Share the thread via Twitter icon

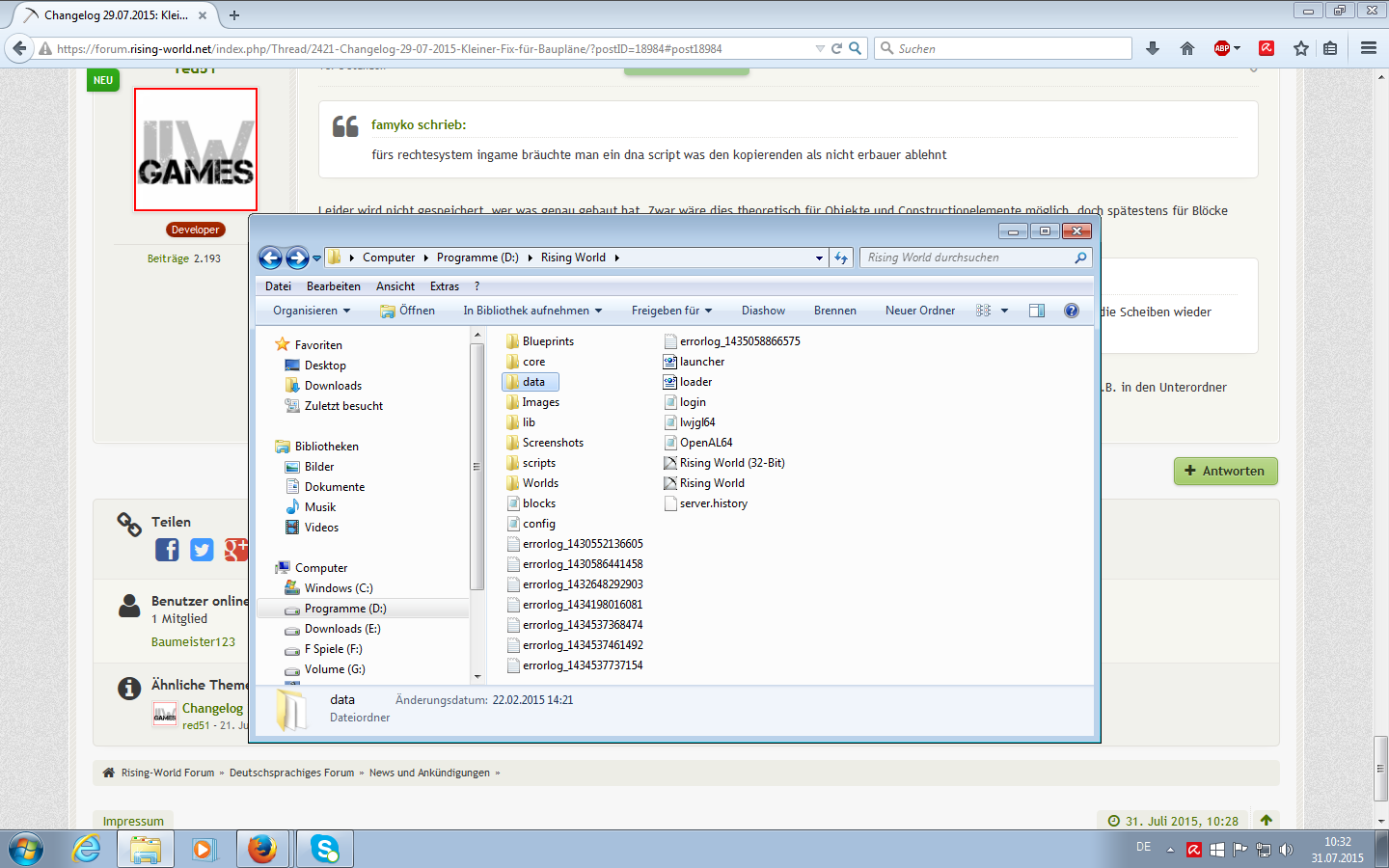pos(202,550)
